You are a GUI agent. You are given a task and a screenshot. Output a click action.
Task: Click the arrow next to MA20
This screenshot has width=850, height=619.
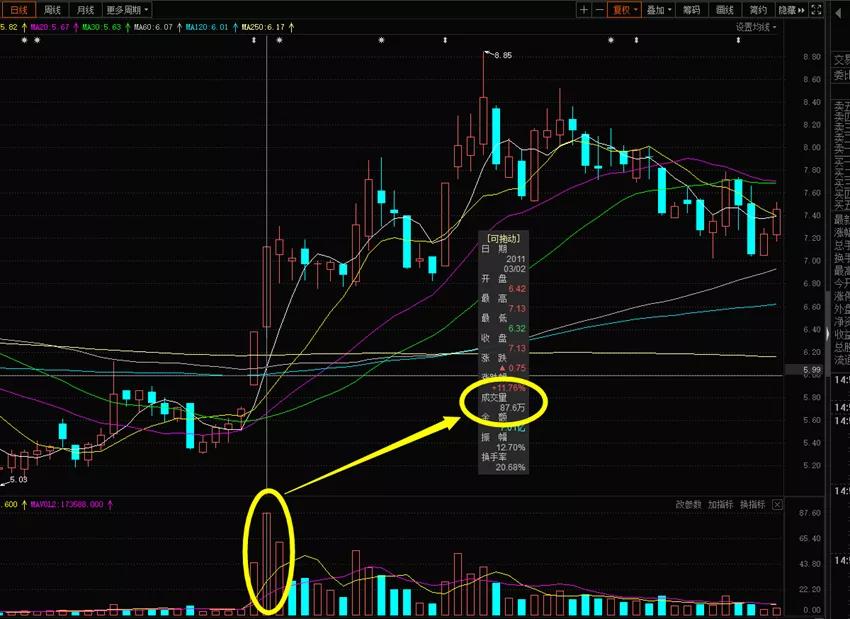[76, 27]
